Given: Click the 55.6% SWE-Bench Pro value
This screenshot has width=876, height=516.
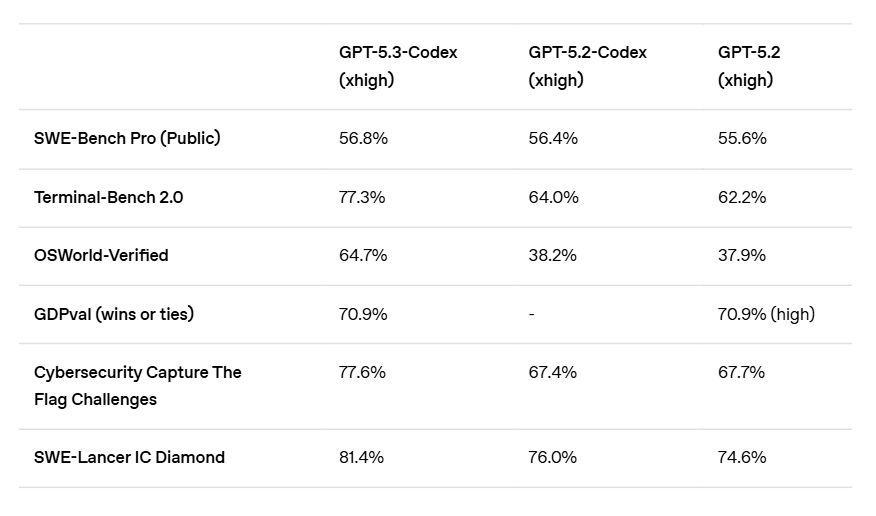Looking at the screenshot, I should point(742,139).
